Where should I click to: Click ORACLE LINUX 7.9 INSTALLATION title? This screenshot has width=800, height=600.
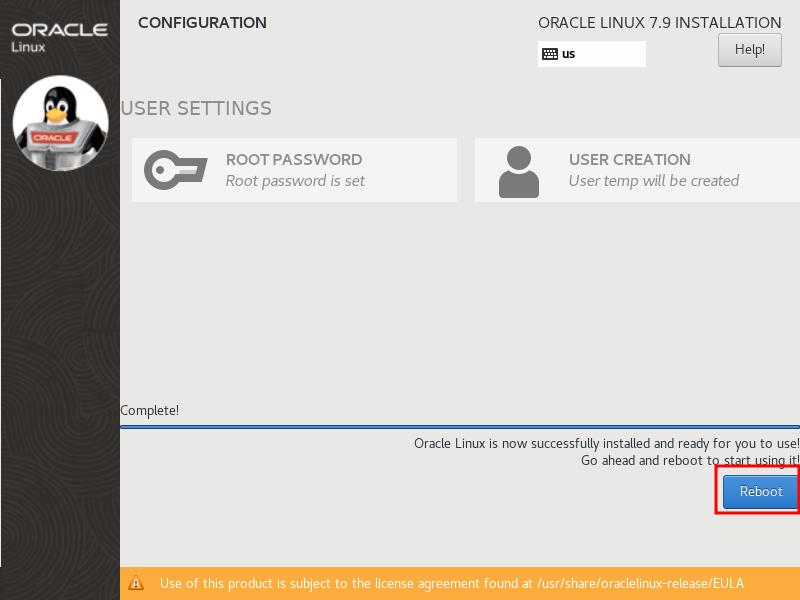(659, 23)
